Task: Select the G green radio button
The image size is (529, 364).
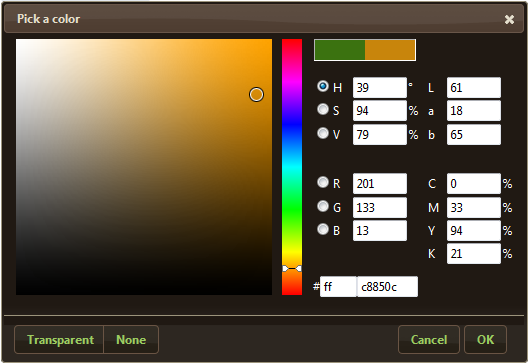Action: click(x=323, y=206)
